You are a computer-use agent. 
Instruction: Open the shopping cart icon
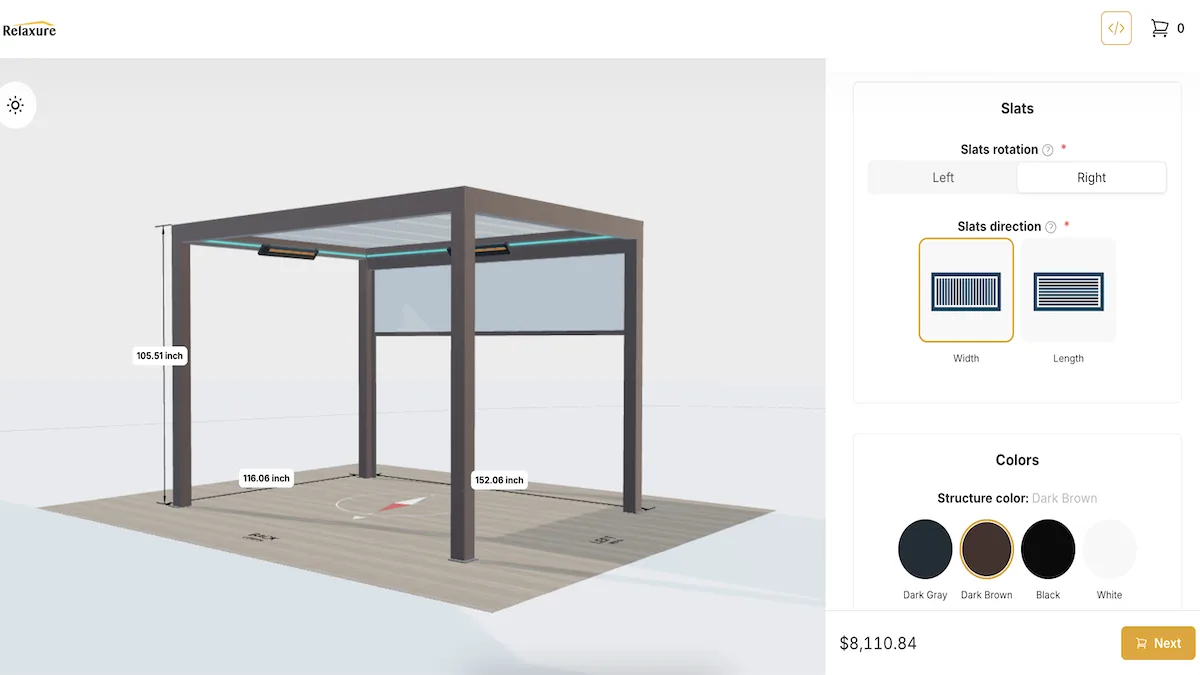click(x=1160, y=28)
